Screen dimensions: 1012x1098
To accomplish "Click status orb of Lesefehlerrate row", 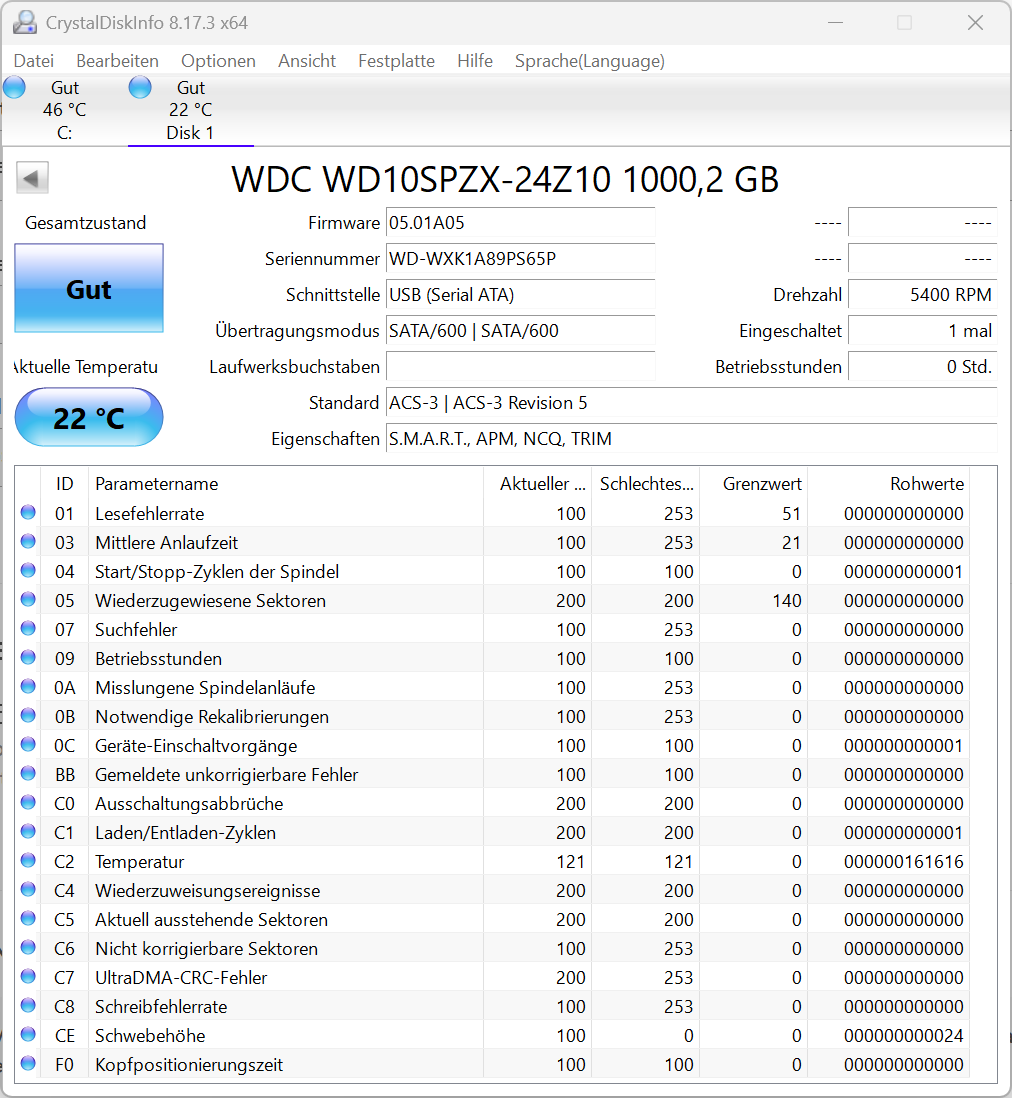I will tap(28, 513).
